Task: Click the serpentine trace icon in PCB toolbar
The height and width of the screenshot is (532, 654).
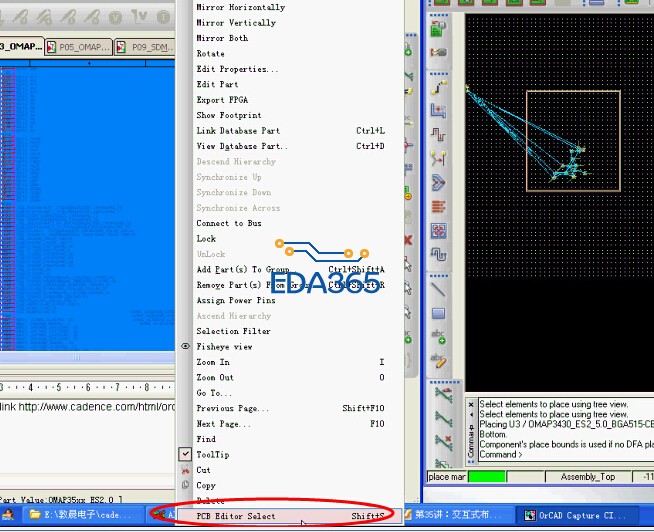Action: (438, 254)
